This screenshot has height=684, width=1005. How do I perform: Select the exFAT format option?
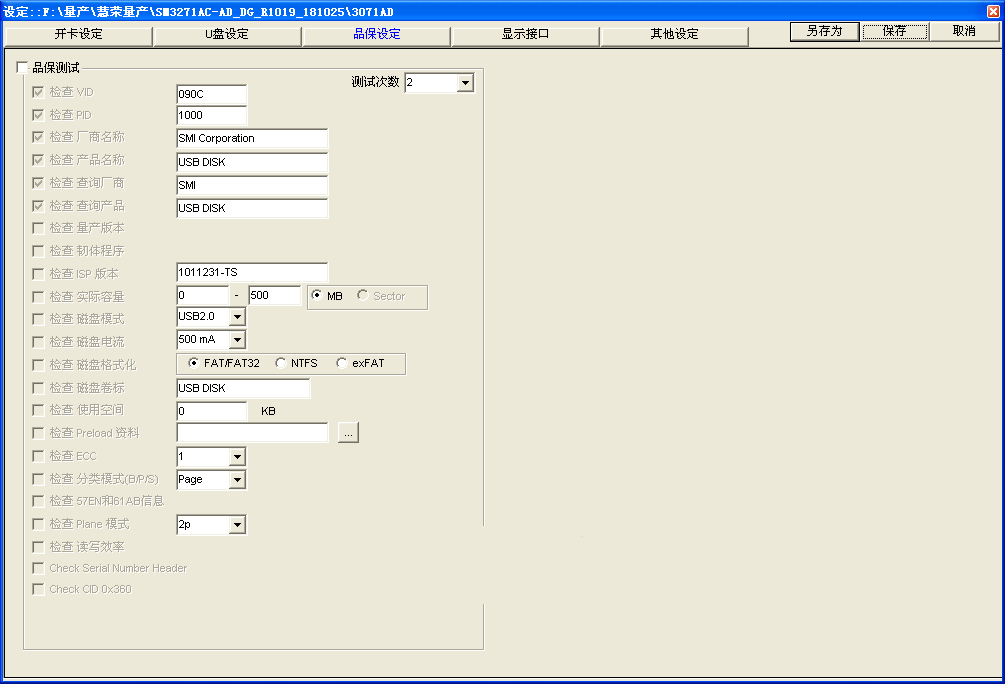pyautogui.click(x=342, y=364)
